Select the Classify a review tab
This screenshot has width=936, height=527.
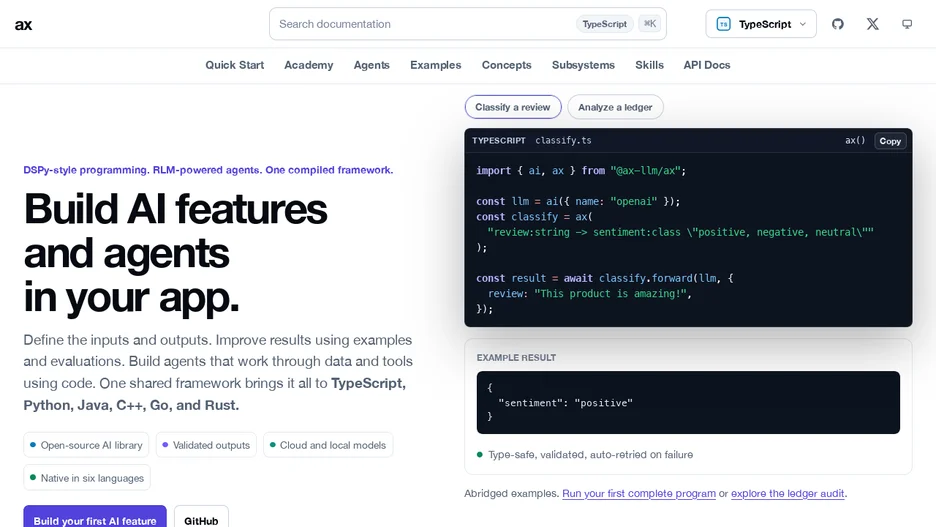(x=513, y=107)
